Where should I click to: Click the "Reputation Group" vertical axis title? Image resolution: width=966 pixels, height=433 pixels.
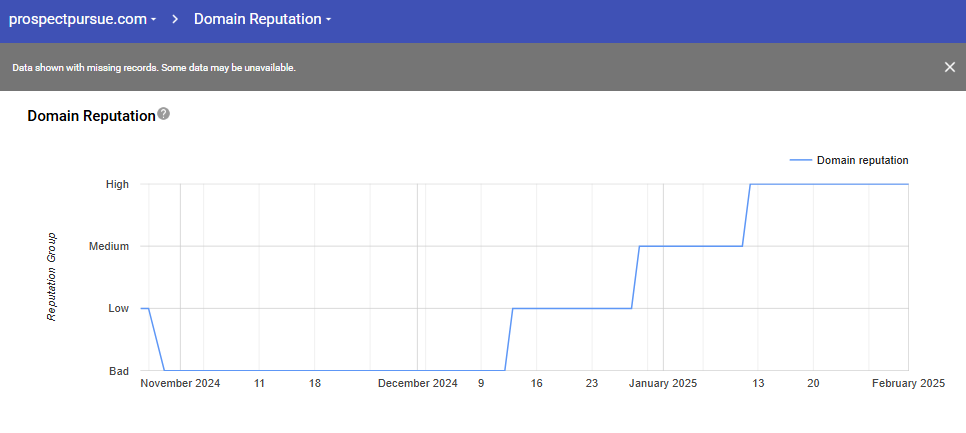click(x=52, y=277)
